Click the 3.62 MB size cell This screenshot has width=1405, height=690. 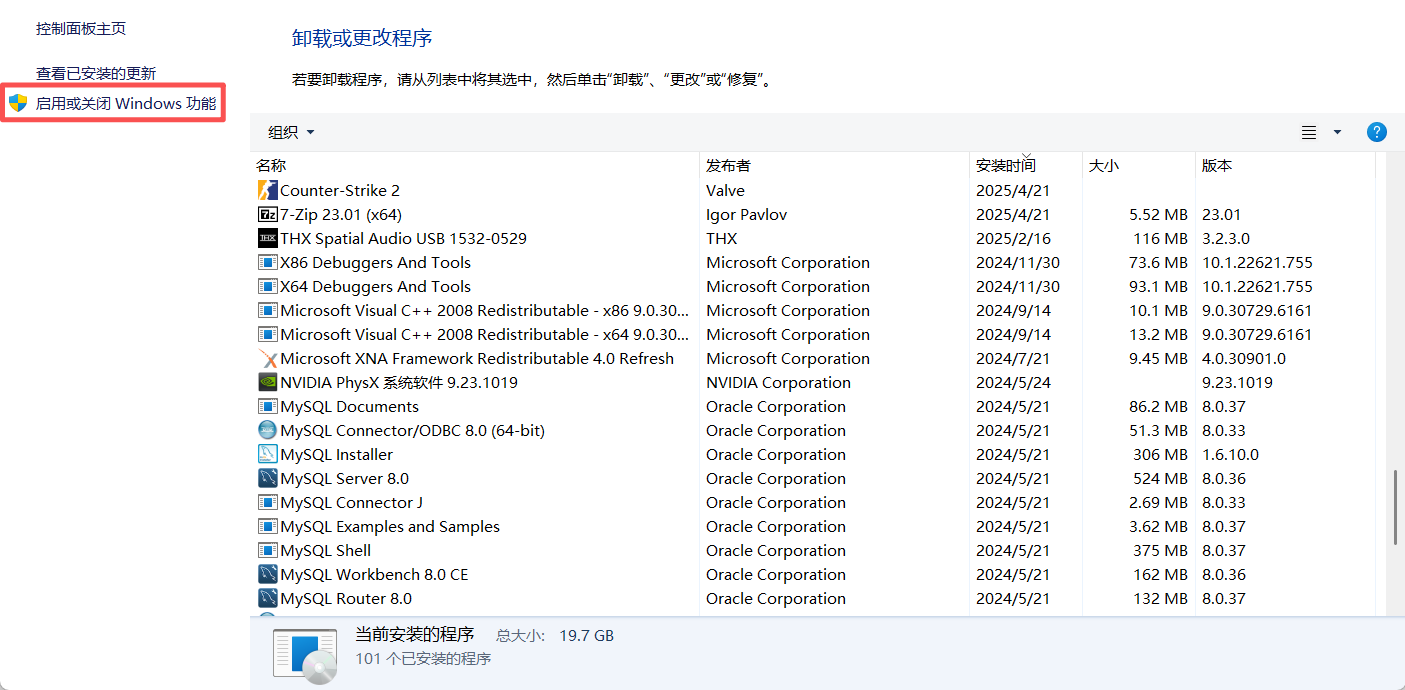(1158, 526)
